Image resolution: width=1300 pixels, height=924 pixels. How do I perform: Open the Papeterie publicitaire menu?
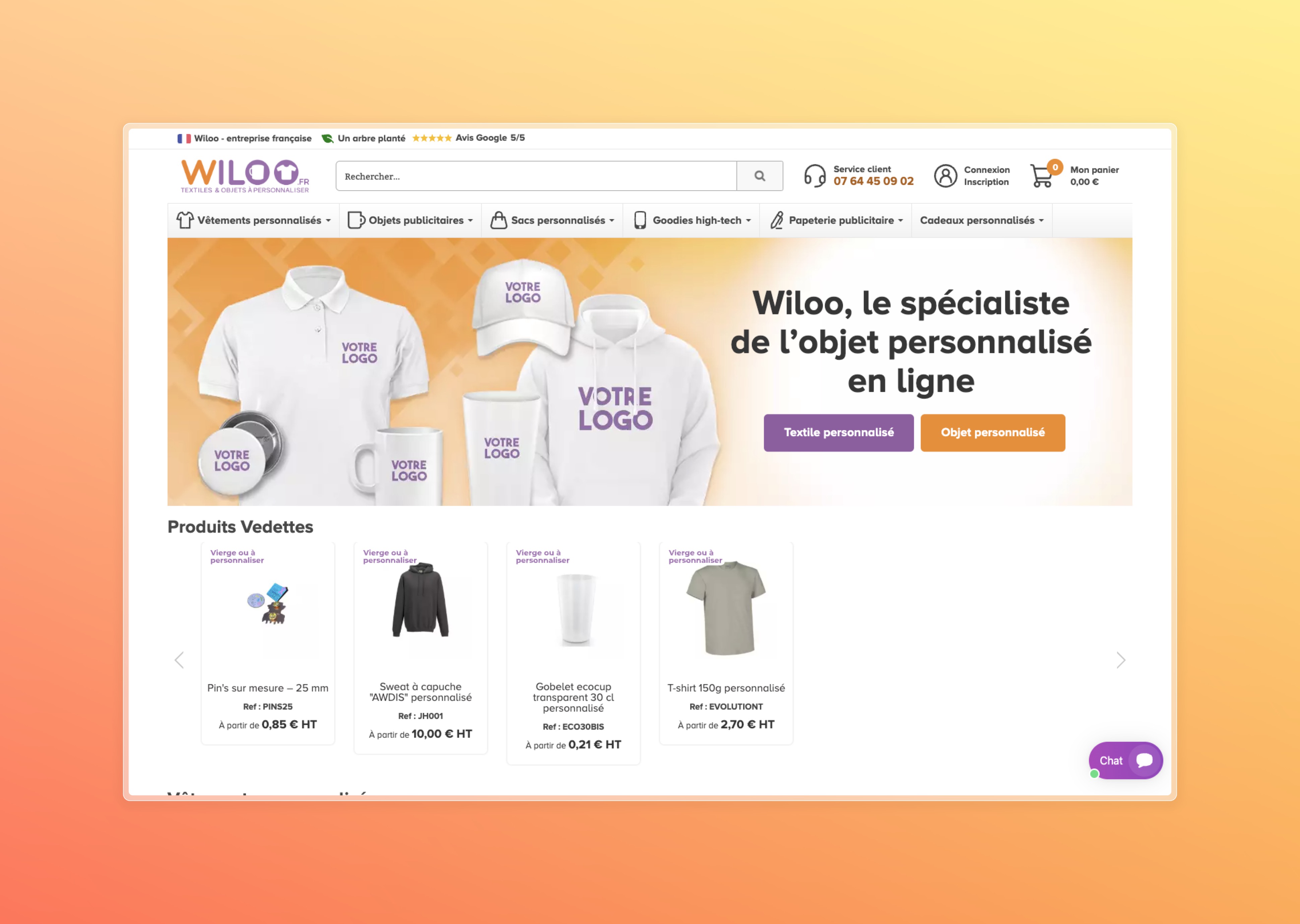tap(836, 220)
